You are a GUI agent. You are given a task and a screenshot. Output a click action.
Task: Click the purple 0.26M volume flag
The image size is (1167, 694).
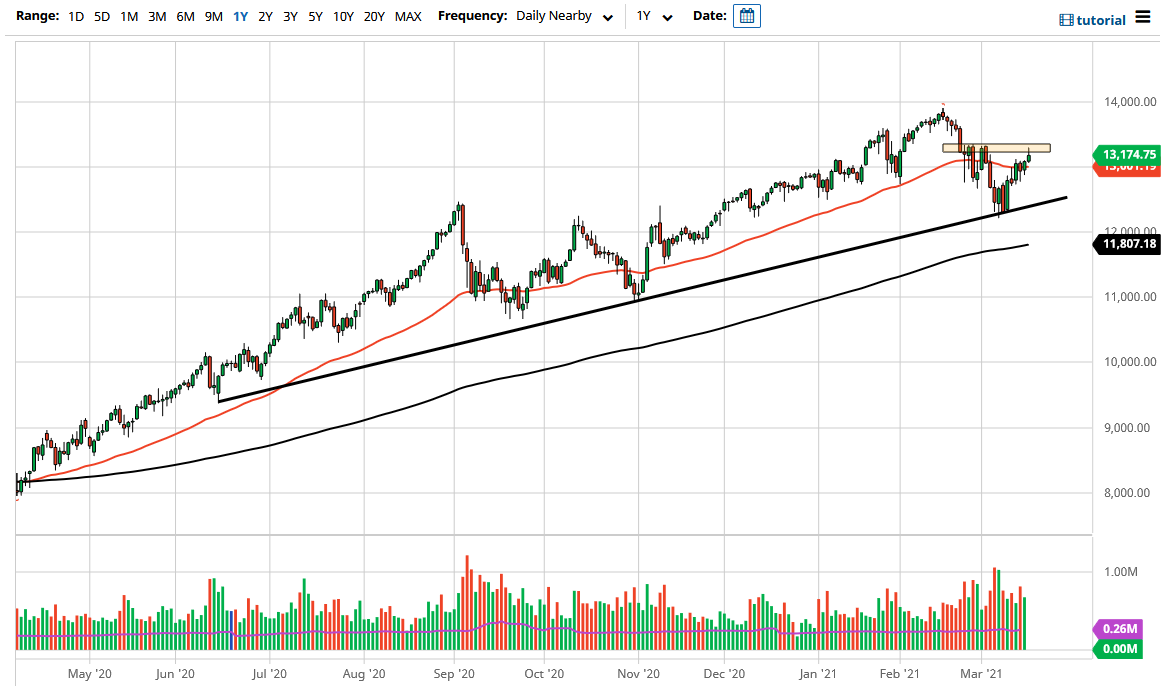pyautogui.click(x=1122, y=628)
